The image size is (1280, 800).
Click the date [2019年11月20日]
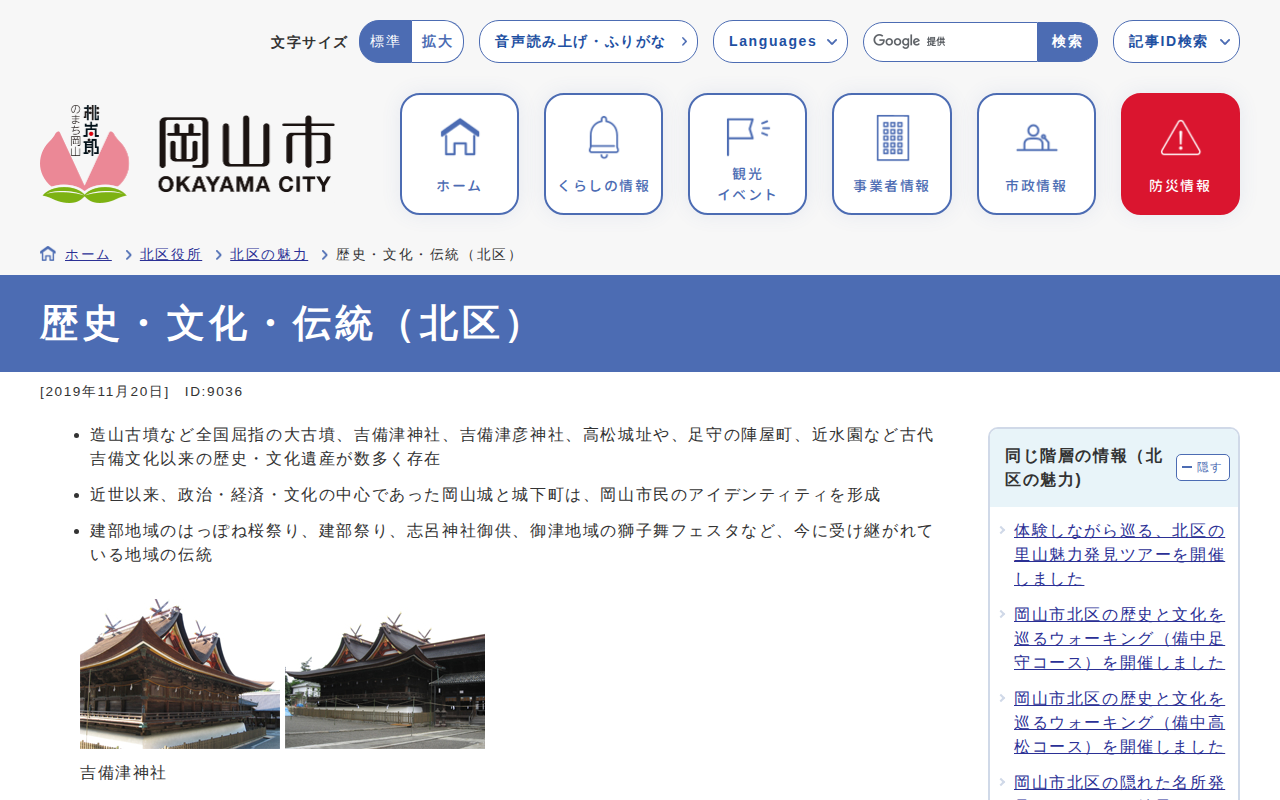(105, 392)
